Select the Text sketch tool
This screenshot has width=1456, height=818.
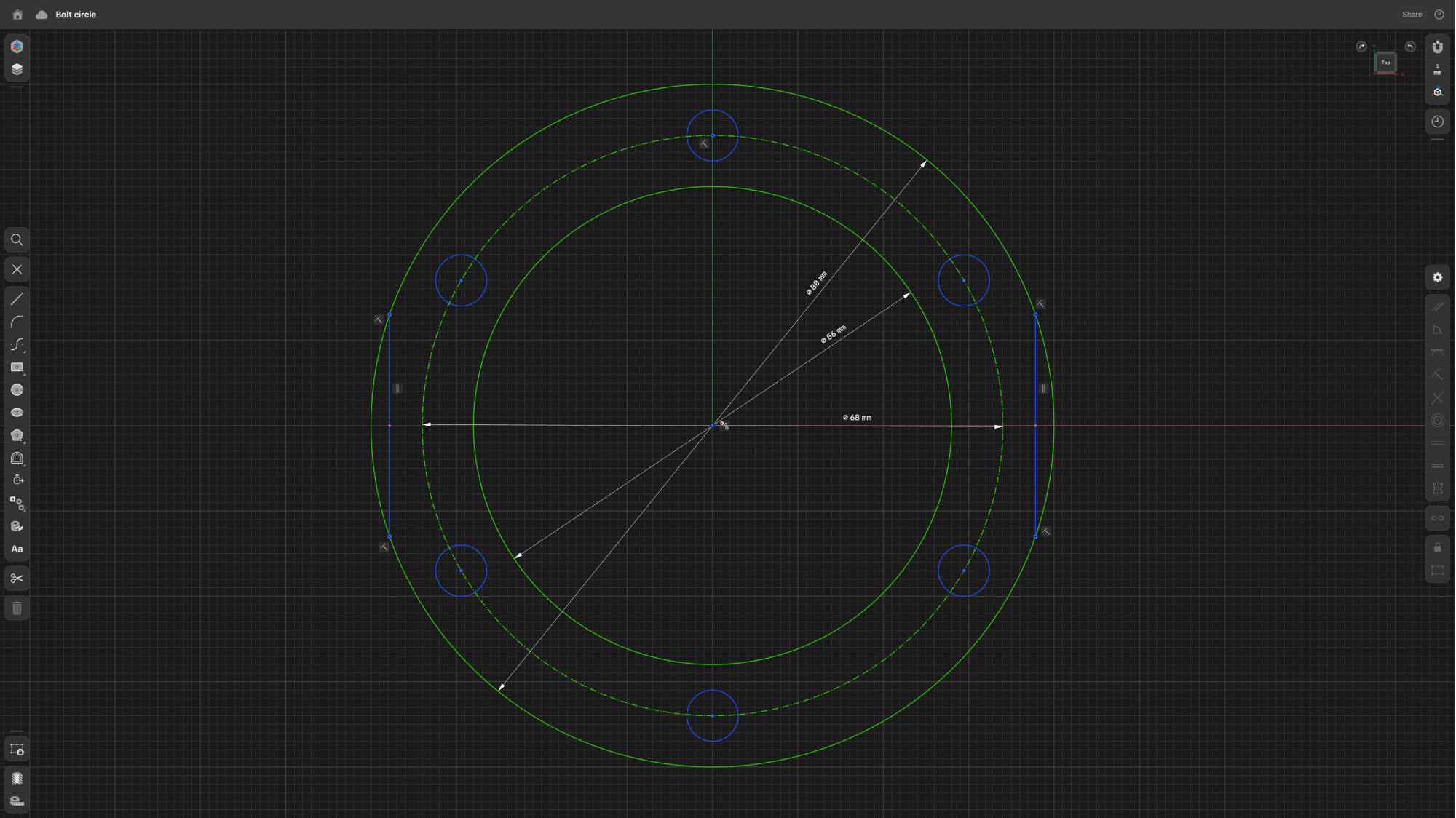(17, 549)
